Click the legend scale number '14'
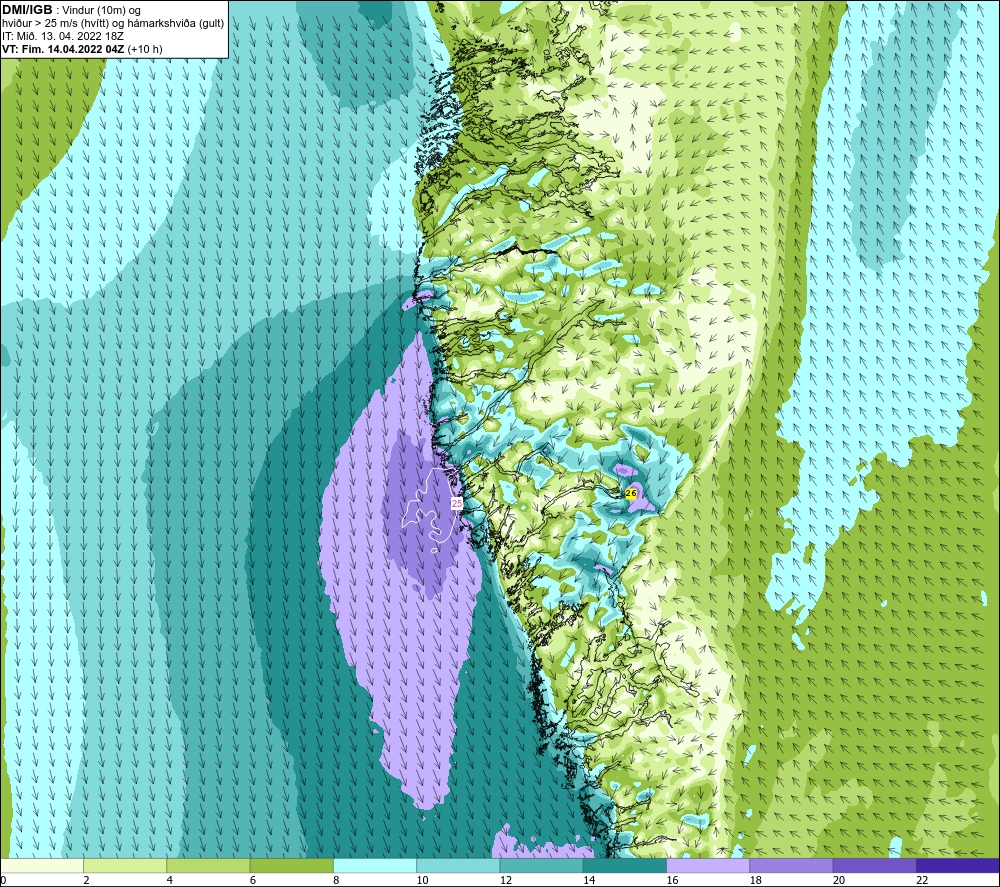Screen dimensions: 1000x887 (589, 880)
